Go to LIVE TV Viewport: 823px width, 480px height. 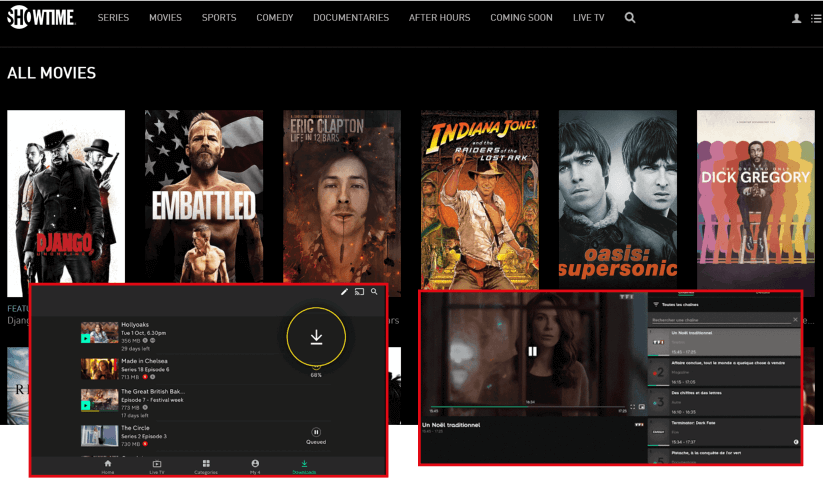[x=588, y=18]
